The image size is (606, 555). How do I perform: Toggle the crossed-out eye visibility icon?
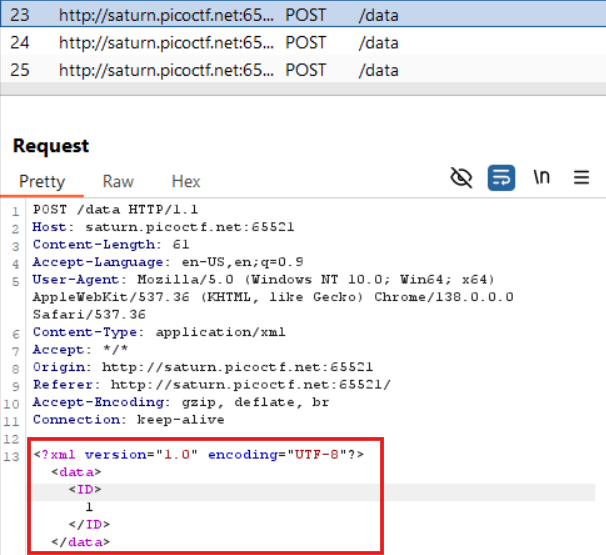(x=461, y=178)
